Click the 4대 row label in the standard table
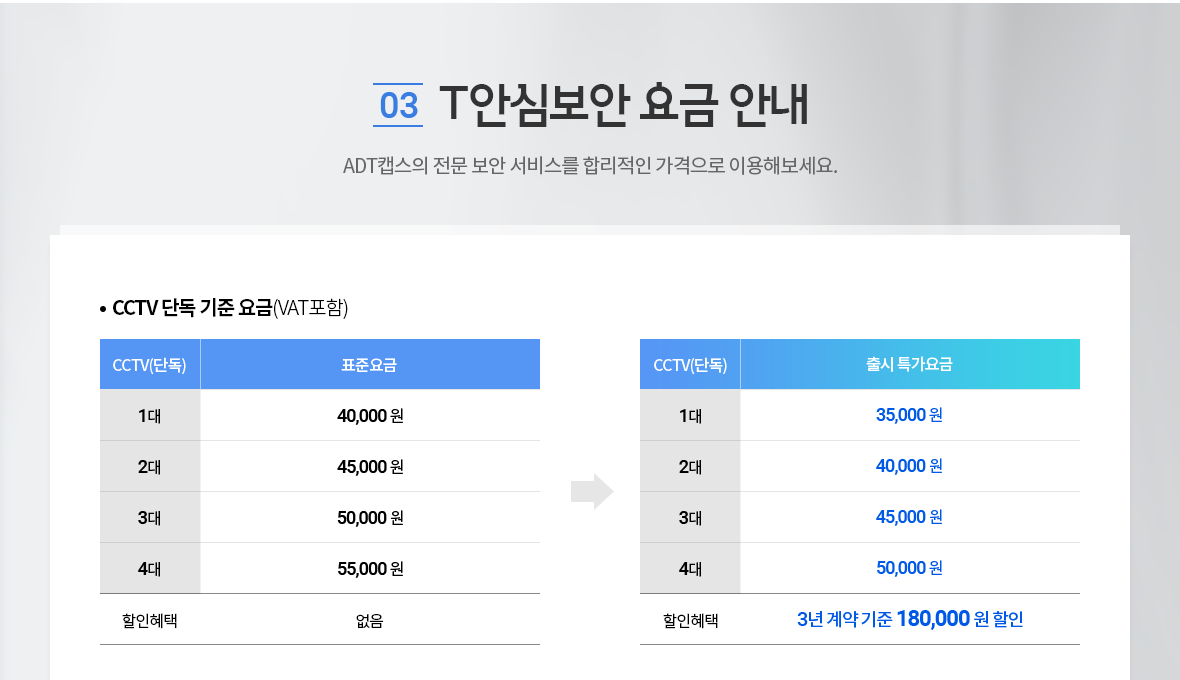 [x=150, y=569]
